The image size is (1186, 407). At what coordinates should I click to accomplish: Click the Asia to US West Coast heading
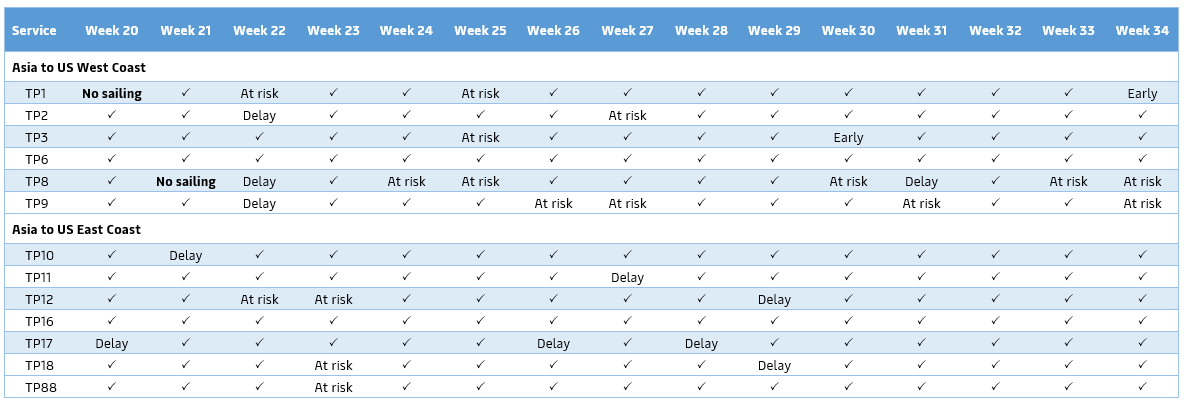79,68
